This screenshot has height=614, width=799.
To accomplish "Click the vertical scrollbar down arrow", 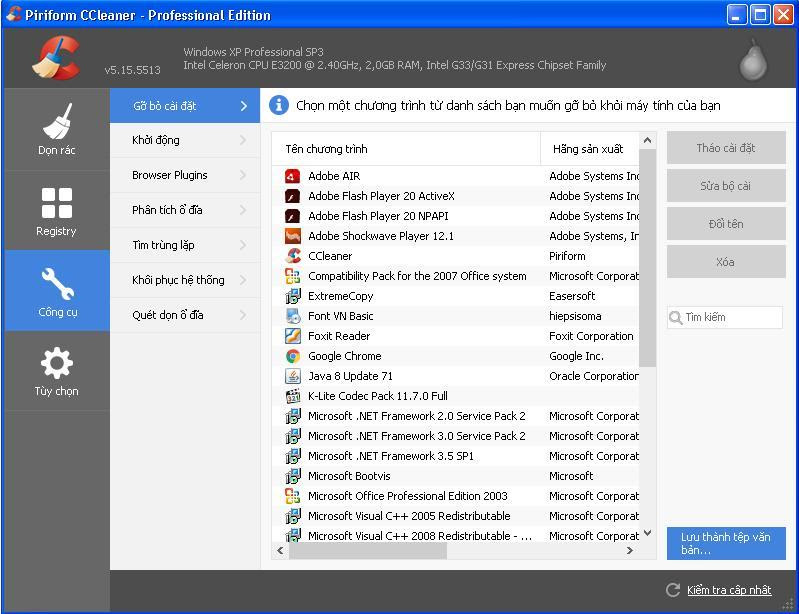I will (x=647, y=533).
